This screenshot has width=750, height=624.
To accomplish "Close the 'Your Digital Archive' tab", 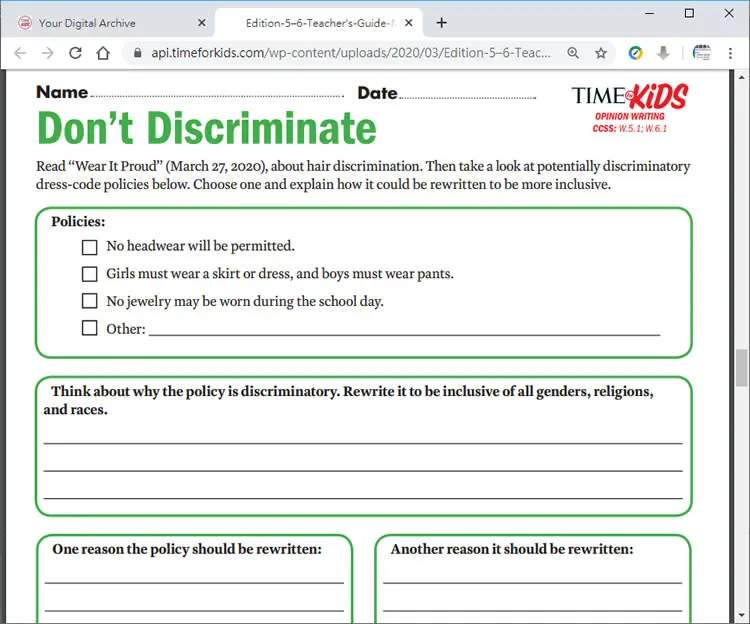I will click(x=202, y=22).
